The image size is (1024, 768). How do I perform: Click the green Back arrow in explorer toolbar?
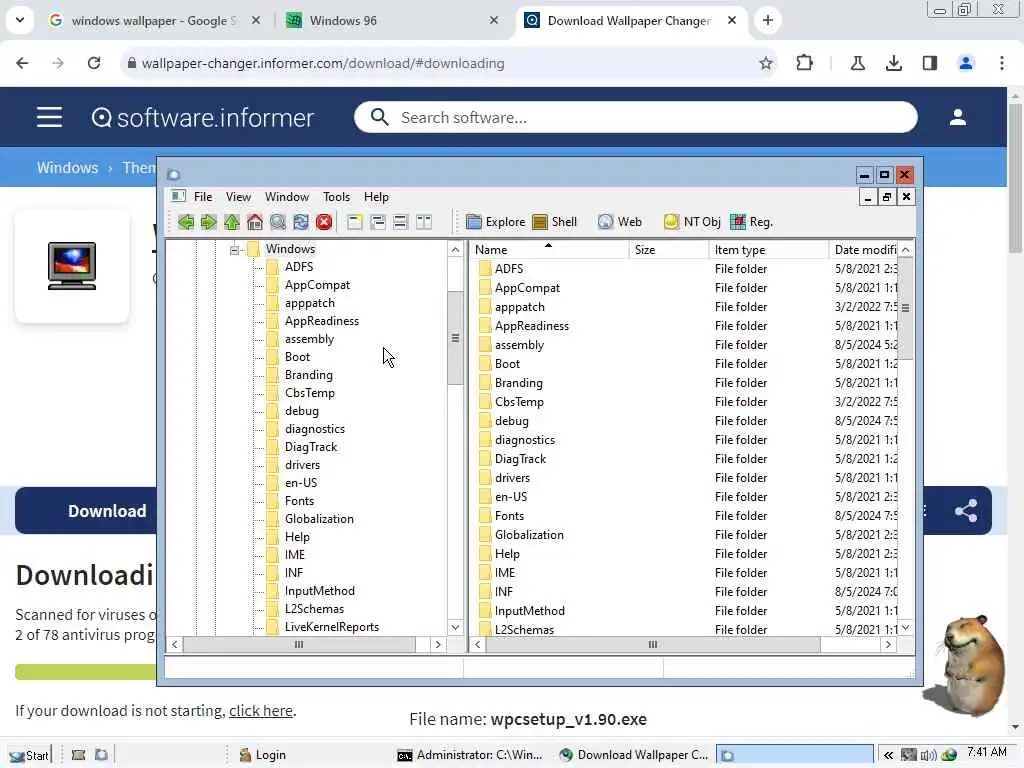(185, 222)
